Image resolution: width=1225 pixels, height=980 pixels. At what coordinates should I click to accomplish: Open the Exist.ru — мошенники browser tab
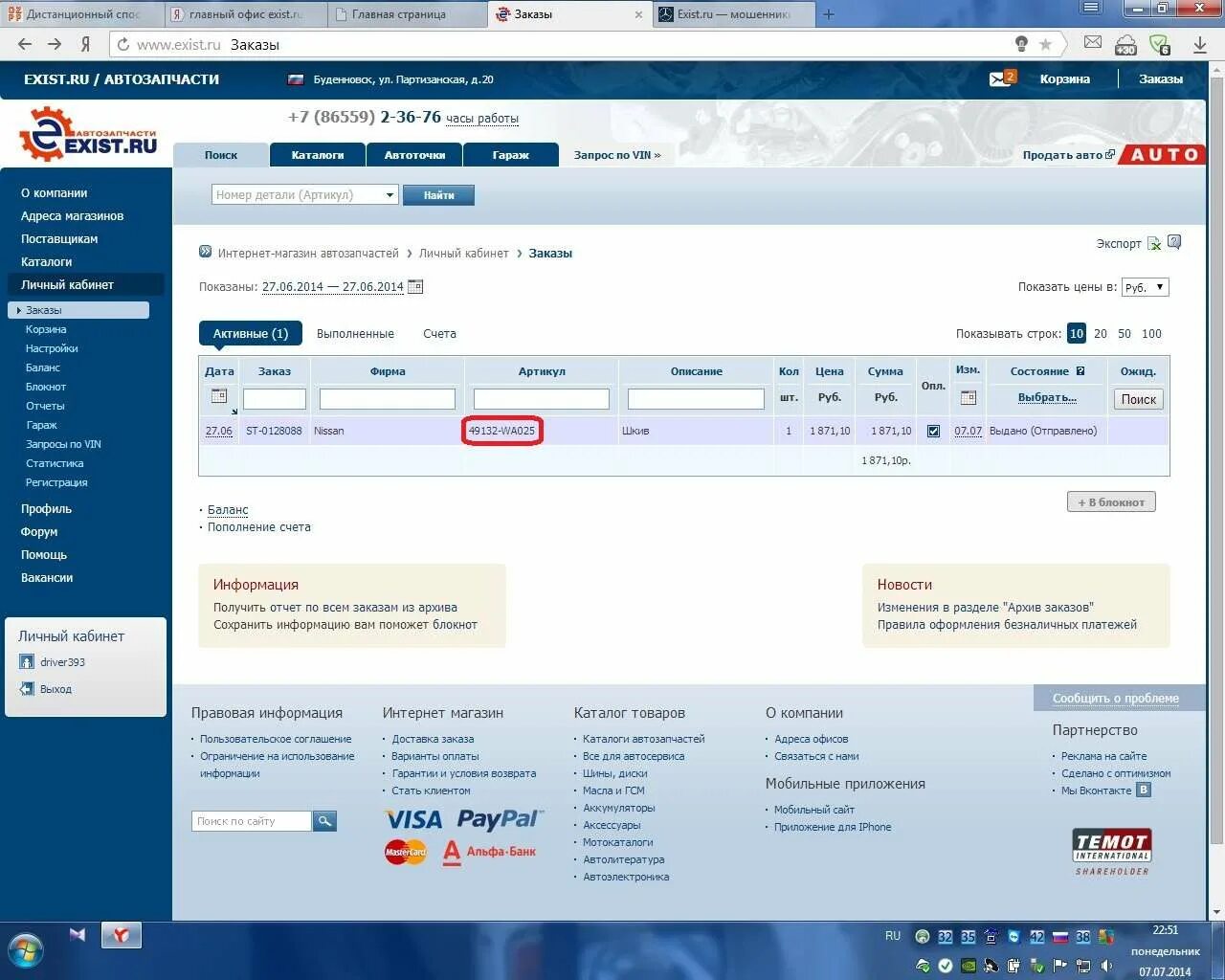tap(734, 14)
